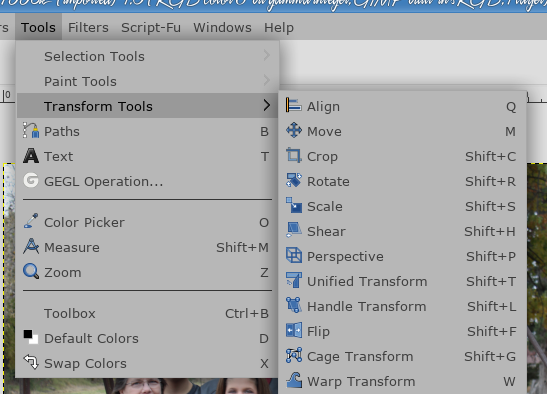Click the 'Color Picker' label
This screenshot has width=547, height=394.
pyautogui.click(x=84, y=222)
